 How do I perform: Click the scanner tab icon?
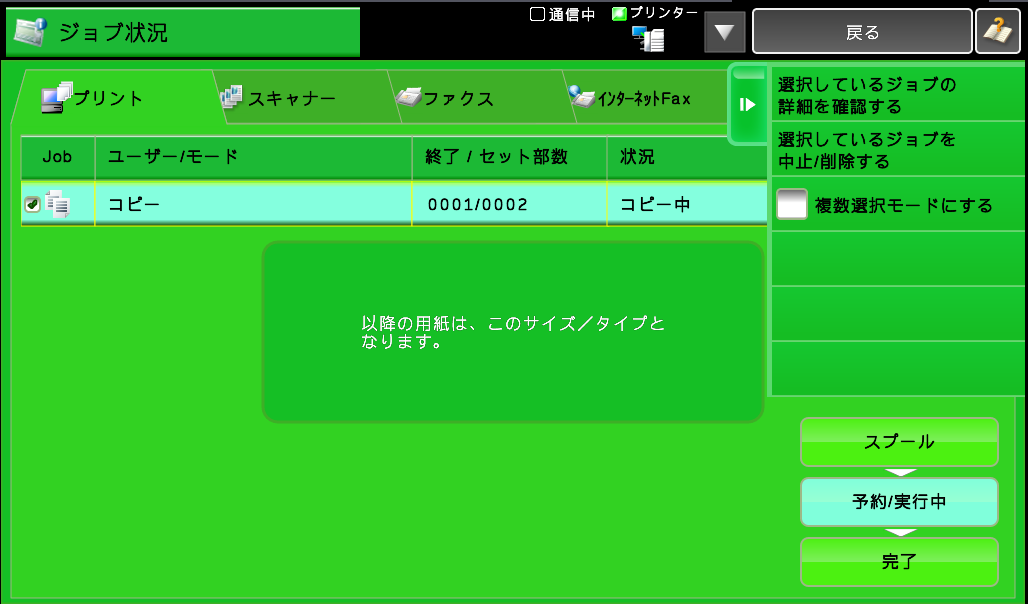pyautogui.click(x=231, y=97)
